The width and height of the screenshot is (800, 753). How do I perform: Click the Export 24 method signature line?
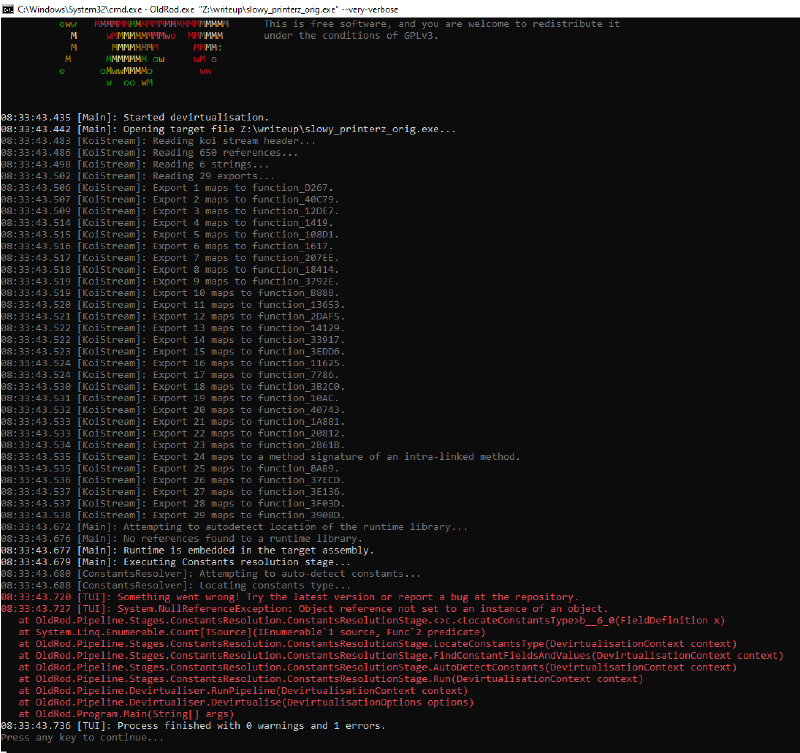pyautogui.click(x=298, y=456)
